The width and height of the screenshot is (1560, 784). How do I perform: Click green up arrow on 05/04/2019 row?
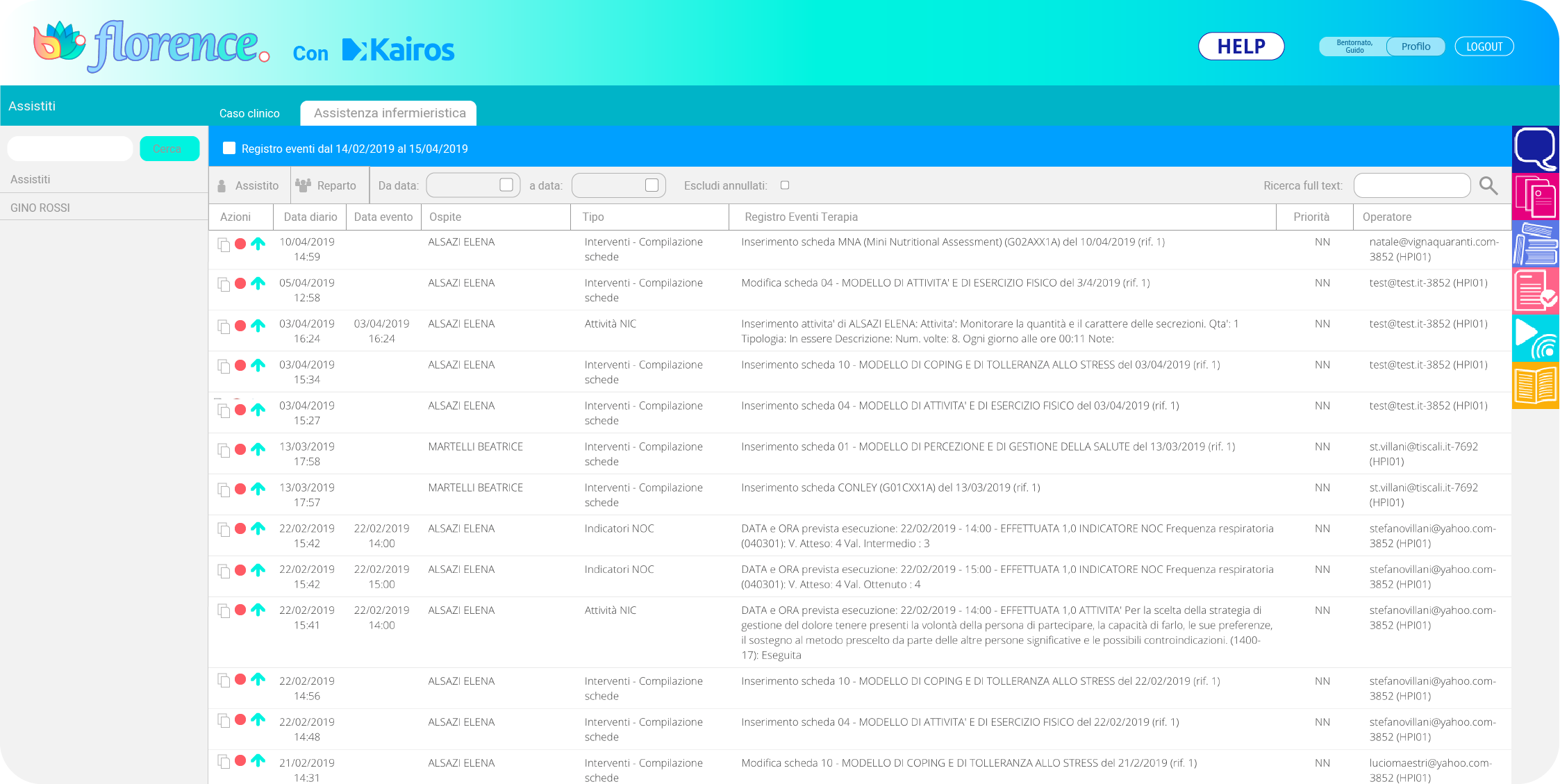(258, 283)
